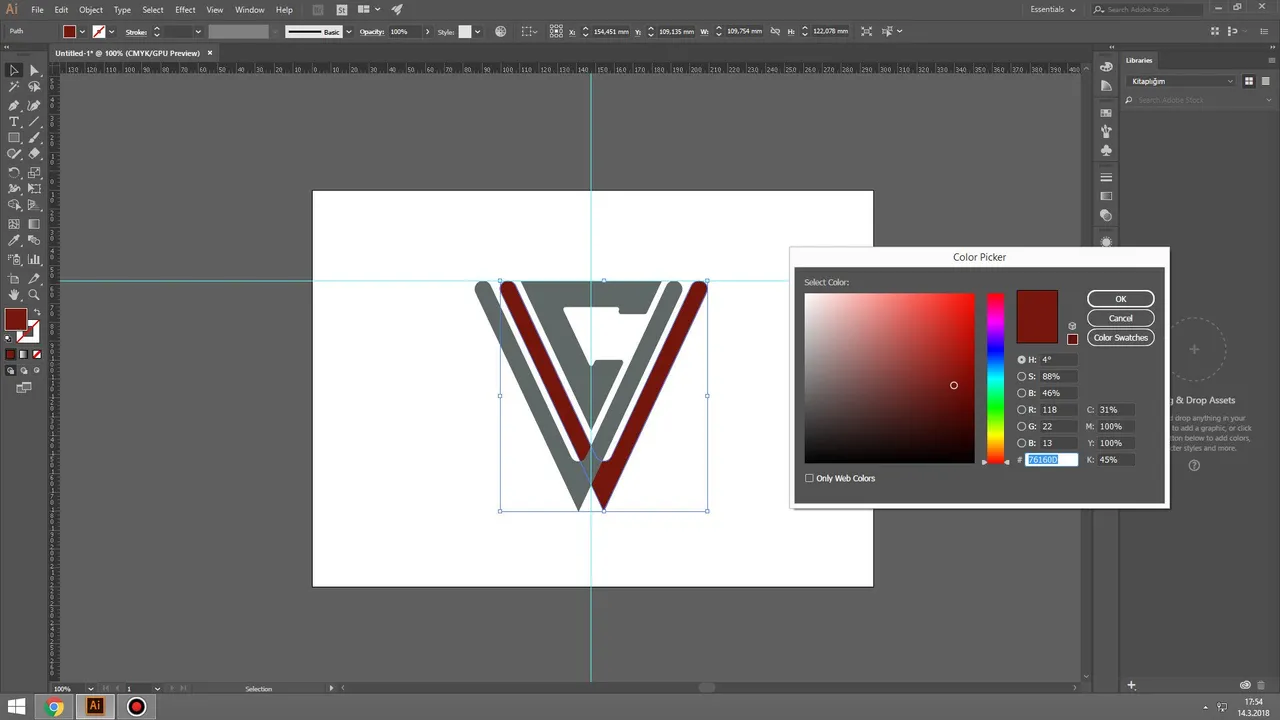Open the Brushes panel icon
This screenshot has height=720, width=1280.
(x=1106, y=131)
